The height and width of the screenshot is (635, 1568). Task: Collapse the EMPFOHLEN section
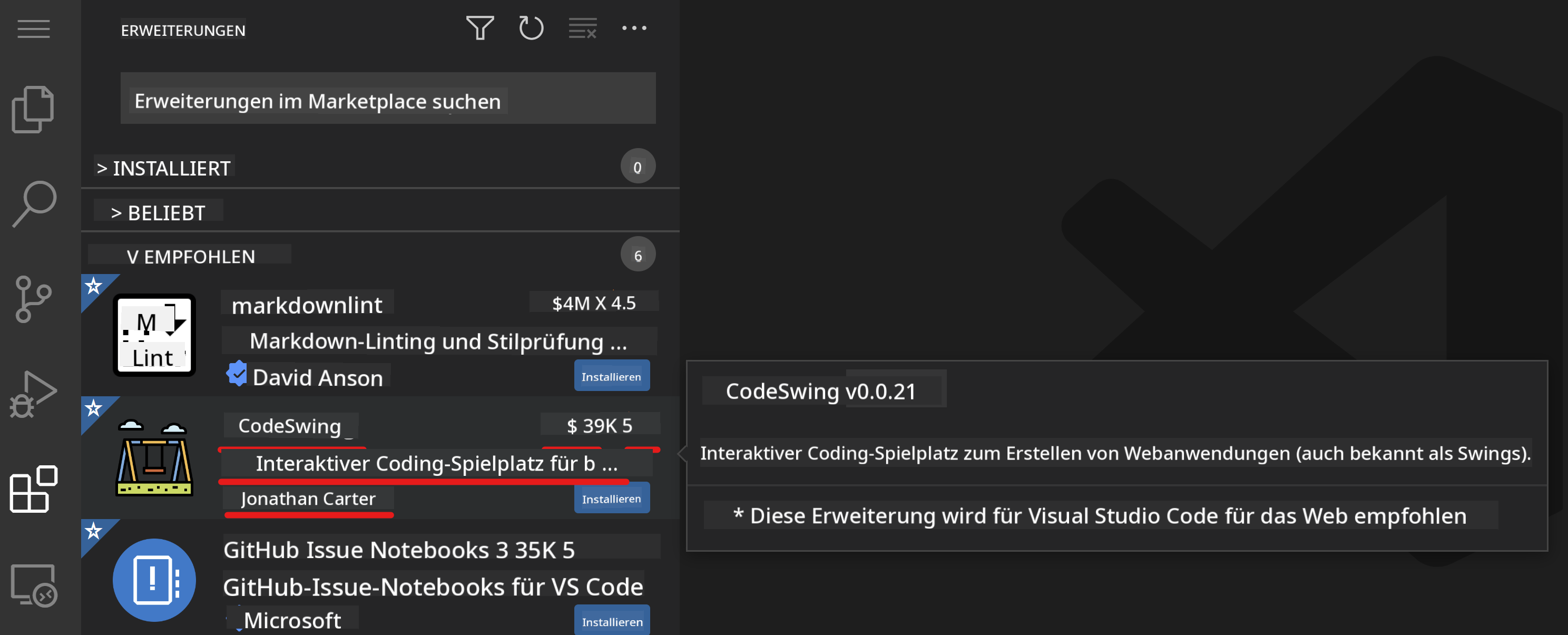tap(190, 256)
